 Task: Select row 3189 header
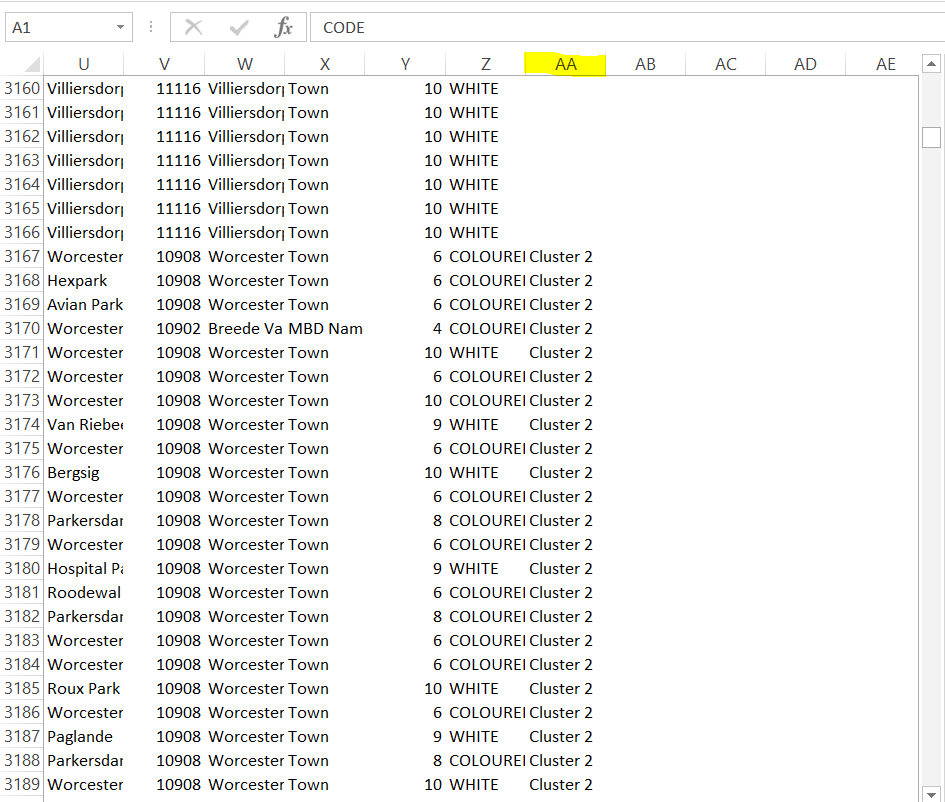click(x=22, y=785)
